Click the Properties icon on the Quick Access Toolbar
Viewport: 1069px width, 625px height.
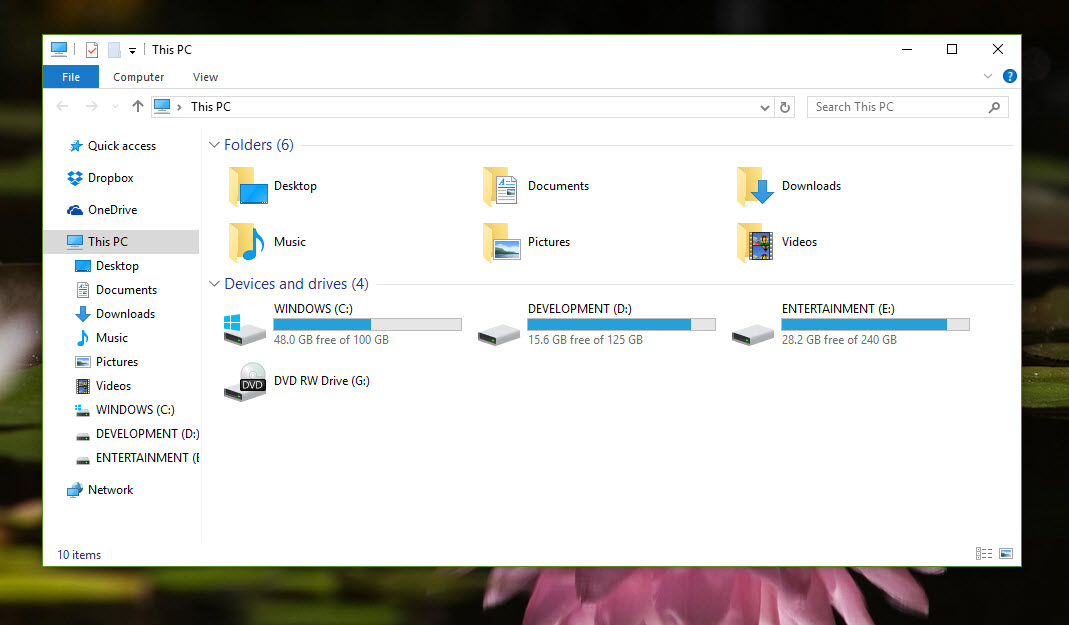click(91, 49)
